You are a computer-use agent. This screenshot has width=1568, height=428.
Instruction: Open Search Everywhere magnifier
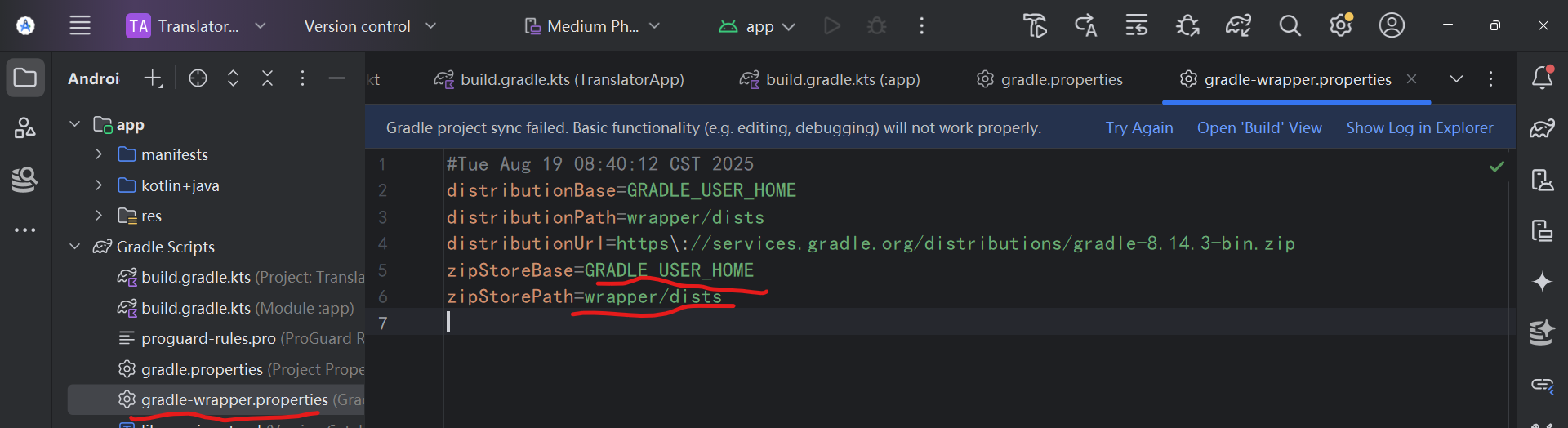1290,26
